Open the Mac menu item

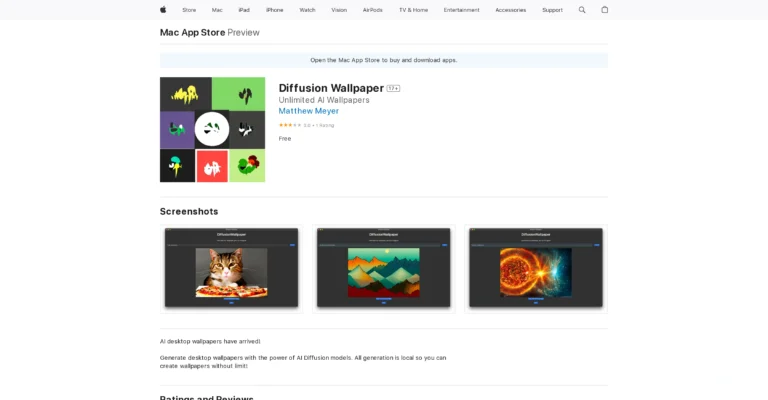(217, 10)
